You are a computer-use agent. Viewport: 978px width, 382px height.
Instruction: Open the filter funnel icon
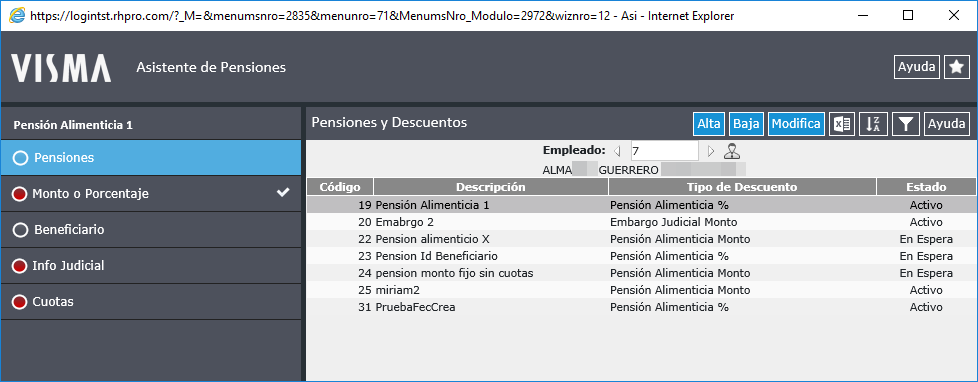click(906, 124)
